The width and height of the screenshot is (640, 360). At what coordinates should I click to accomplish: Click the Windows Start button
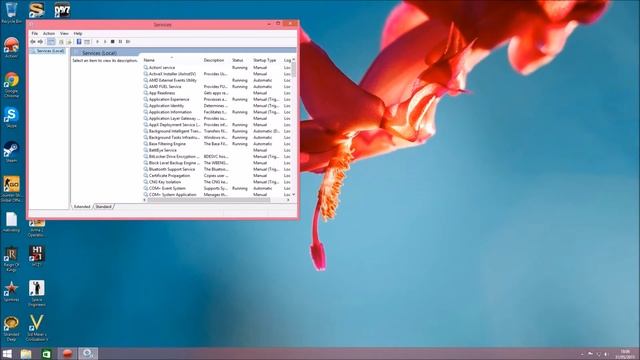point(7,353)
